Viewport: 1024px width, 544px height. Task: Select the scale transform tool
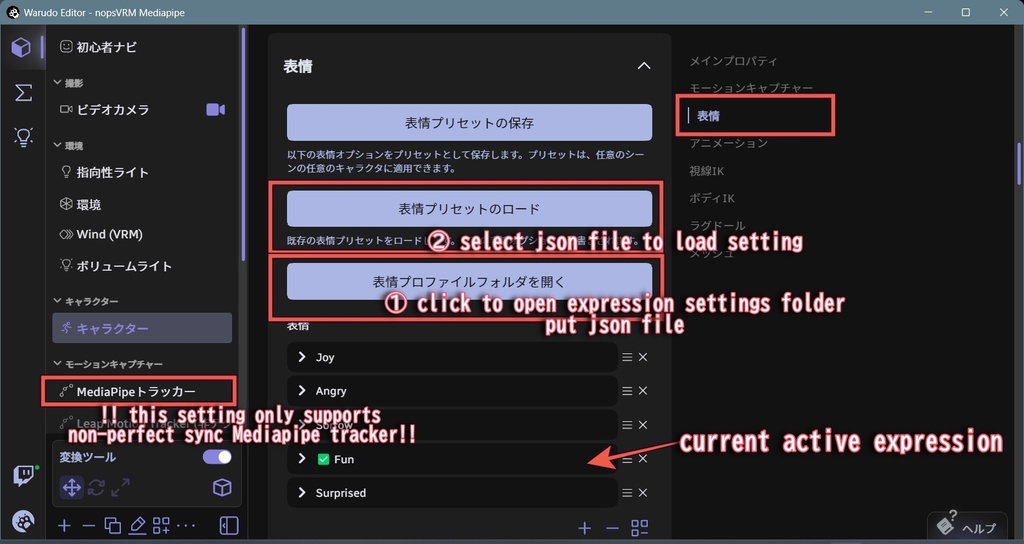pos(120,487)
